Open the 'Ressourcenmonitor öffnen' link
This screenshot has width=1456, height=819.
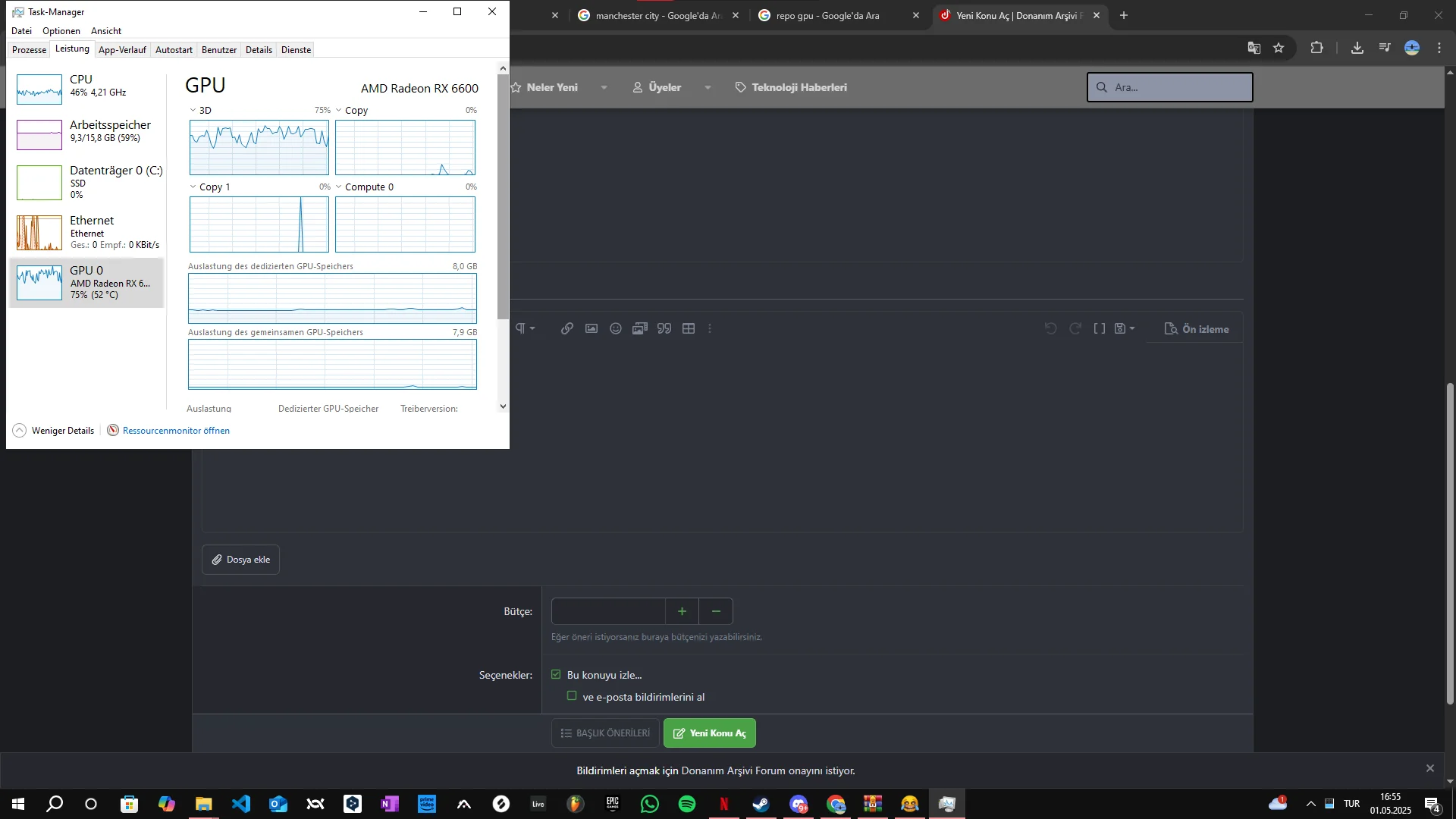[x=176, y=430]
